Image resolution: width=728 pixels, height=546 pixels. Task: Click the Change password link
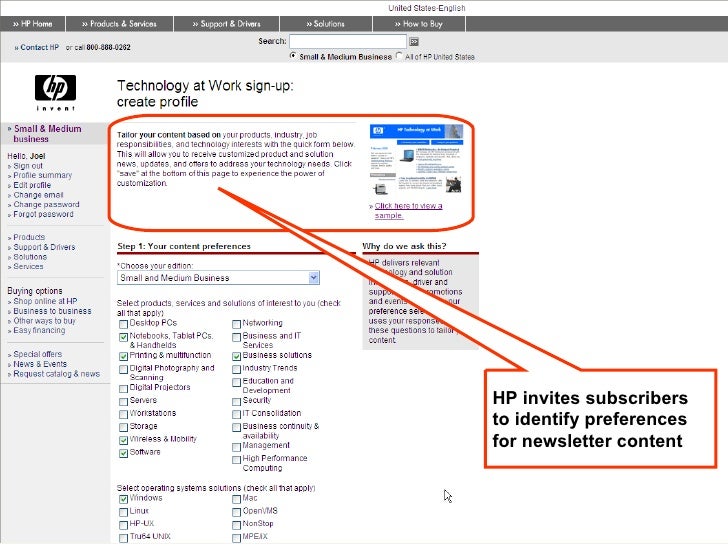point(46,205)
